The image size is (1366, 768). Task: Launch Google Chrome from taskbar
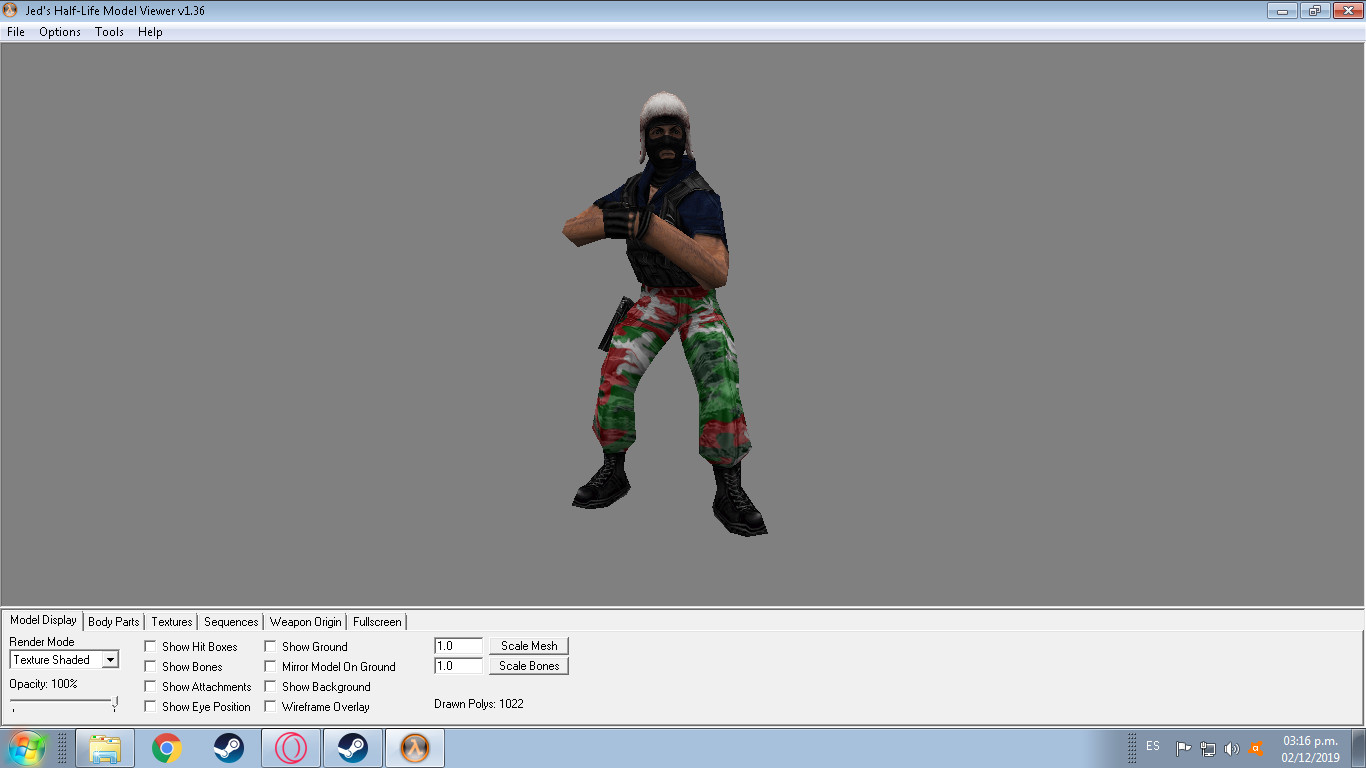[x=167, y=748]
